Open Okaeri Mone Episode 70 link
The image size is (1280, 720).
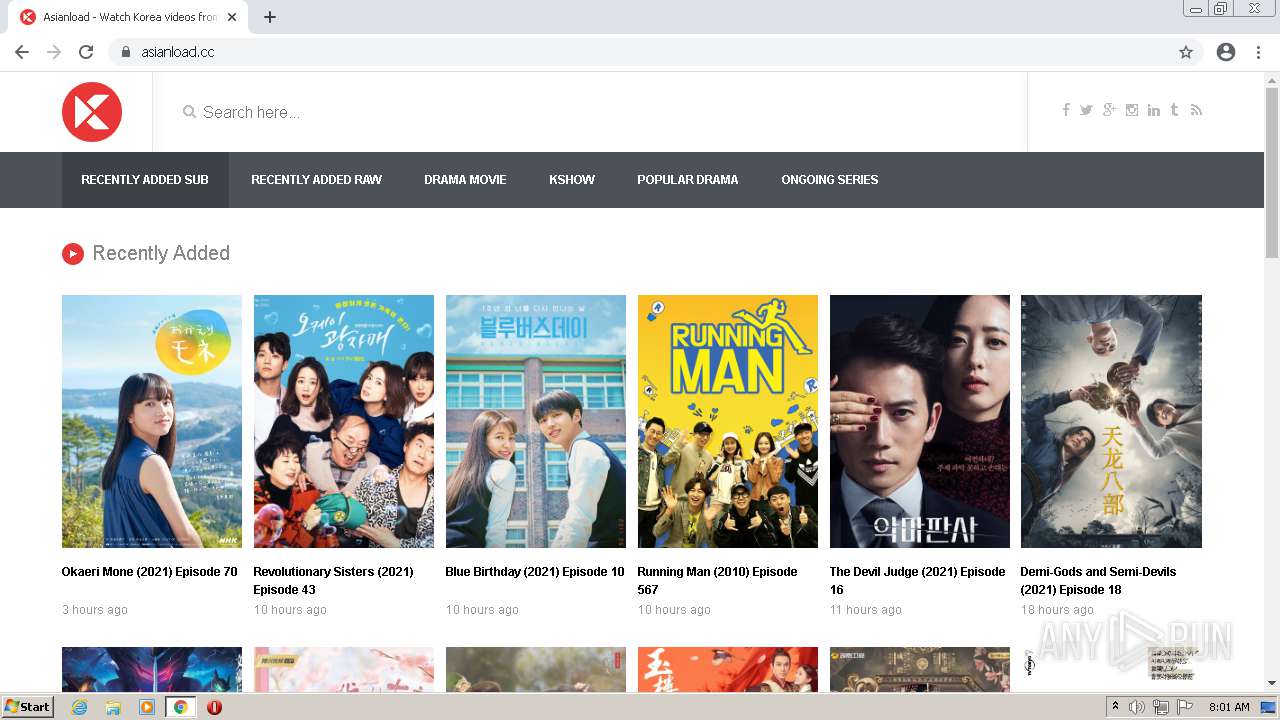150,572
